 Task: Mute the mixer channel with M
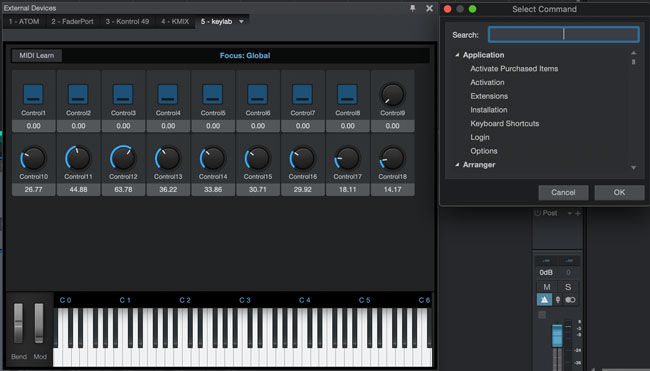(547, 287)
